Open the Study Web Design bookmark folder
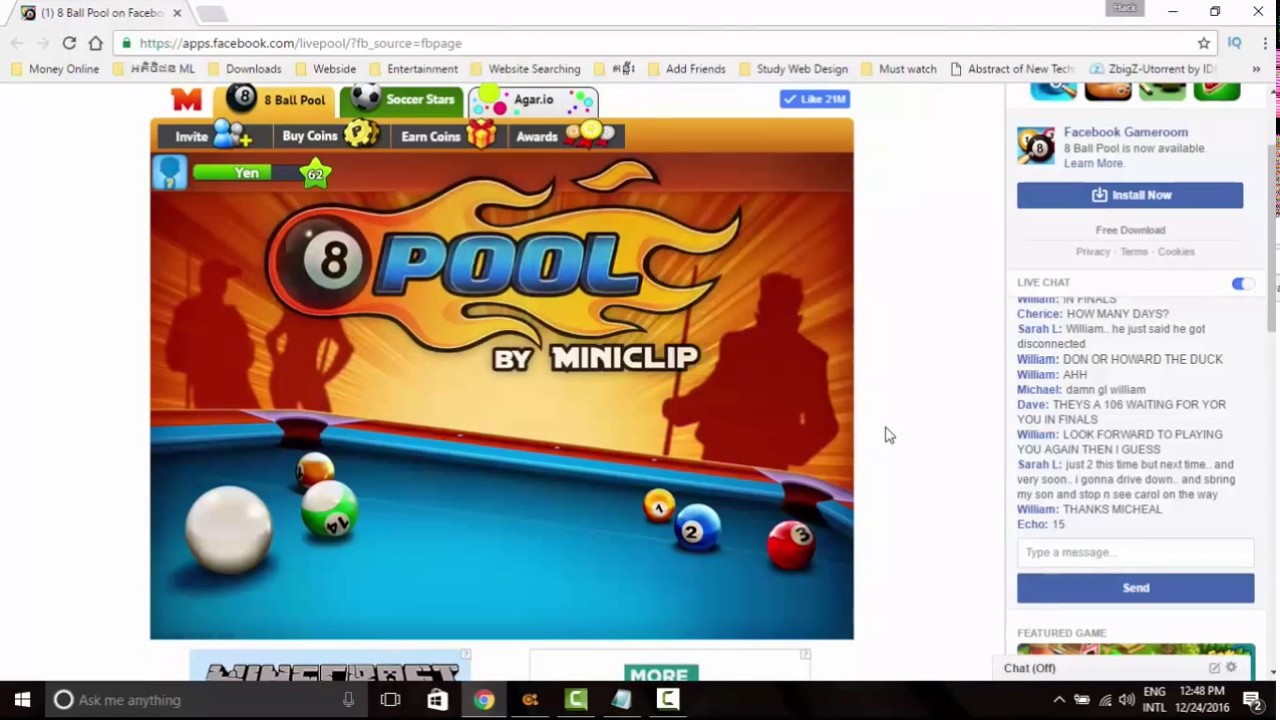This screenshot has height=720, width=1280. click(792, 69)
